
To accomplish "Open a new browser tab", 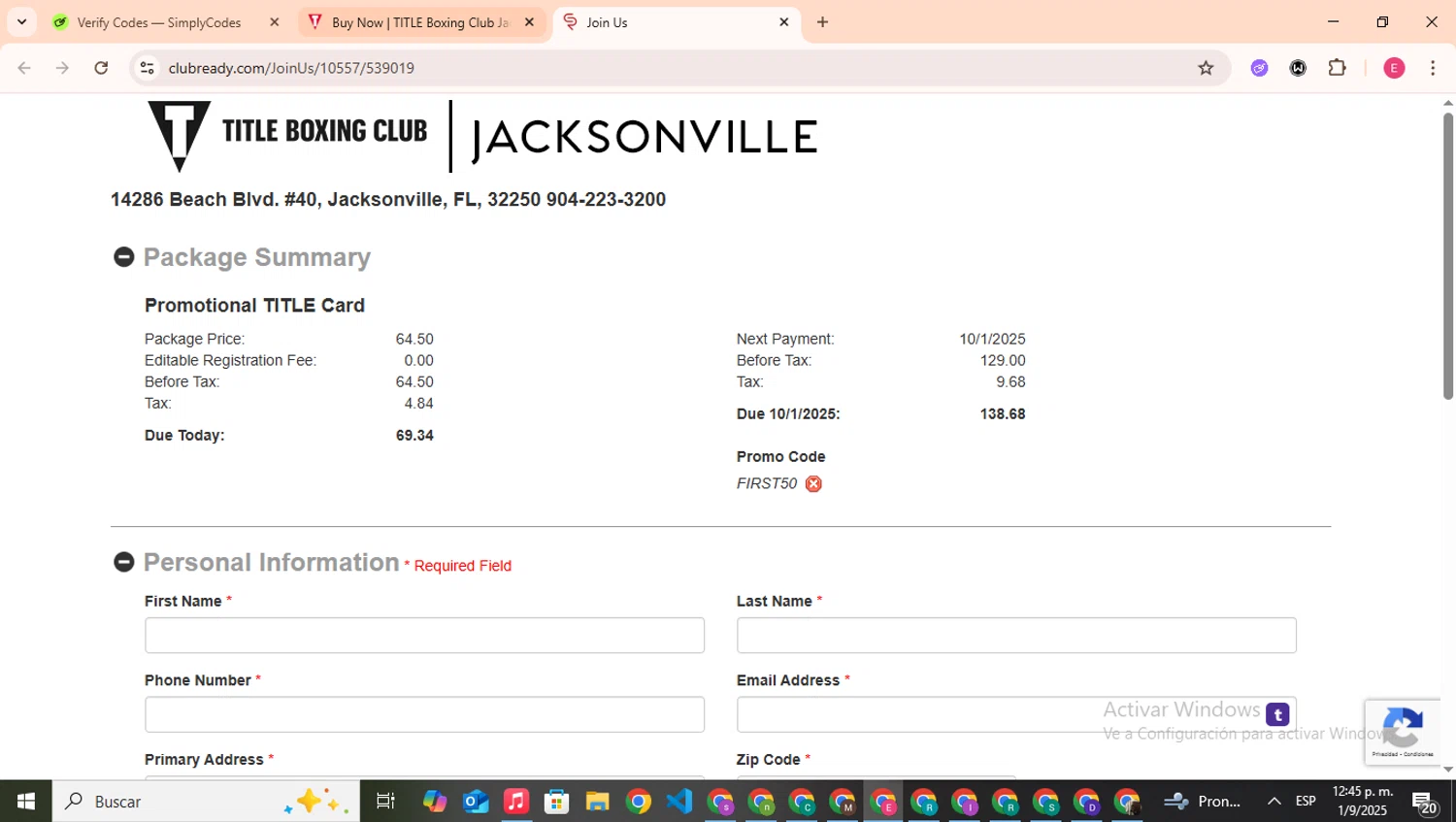I will tap(822, 22).
